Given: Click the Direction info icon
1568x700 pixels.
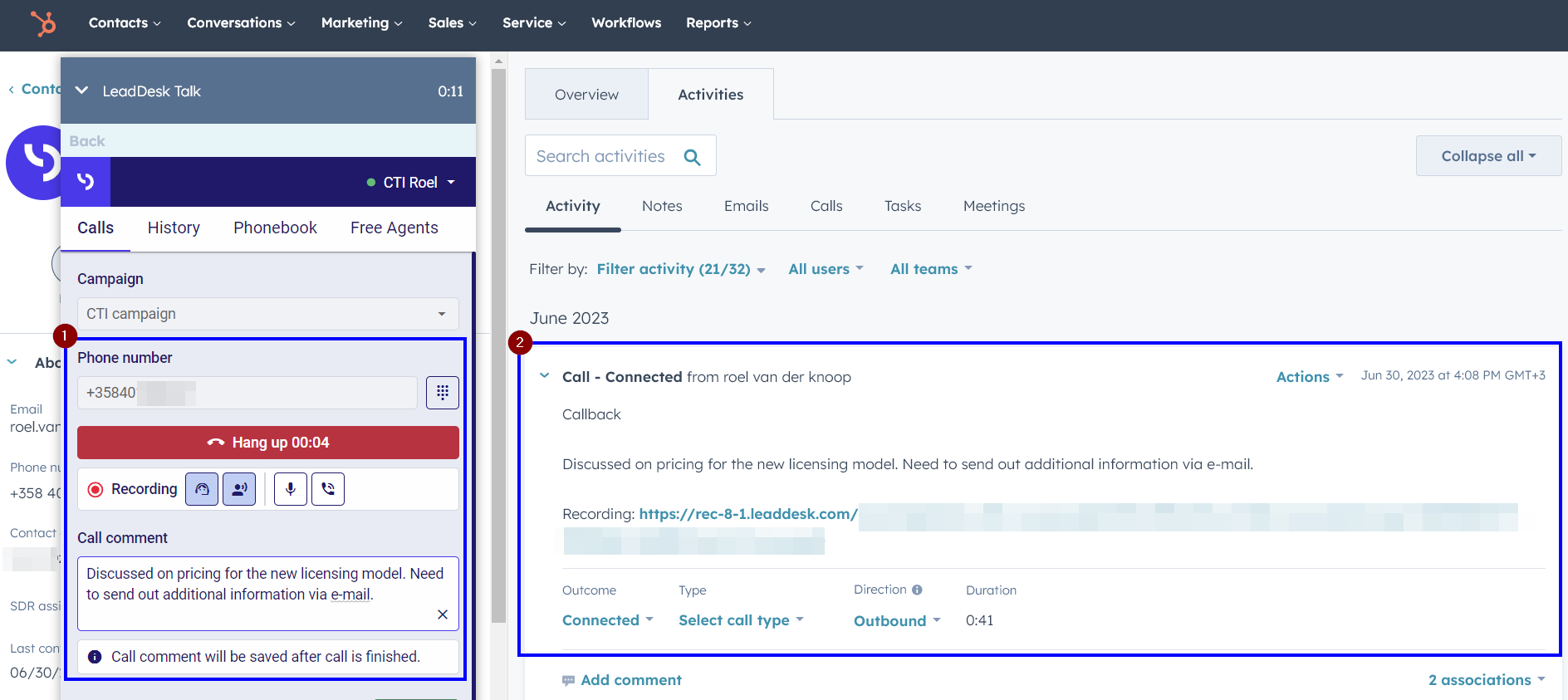Looking at the screenshot, I should point(917,590).
